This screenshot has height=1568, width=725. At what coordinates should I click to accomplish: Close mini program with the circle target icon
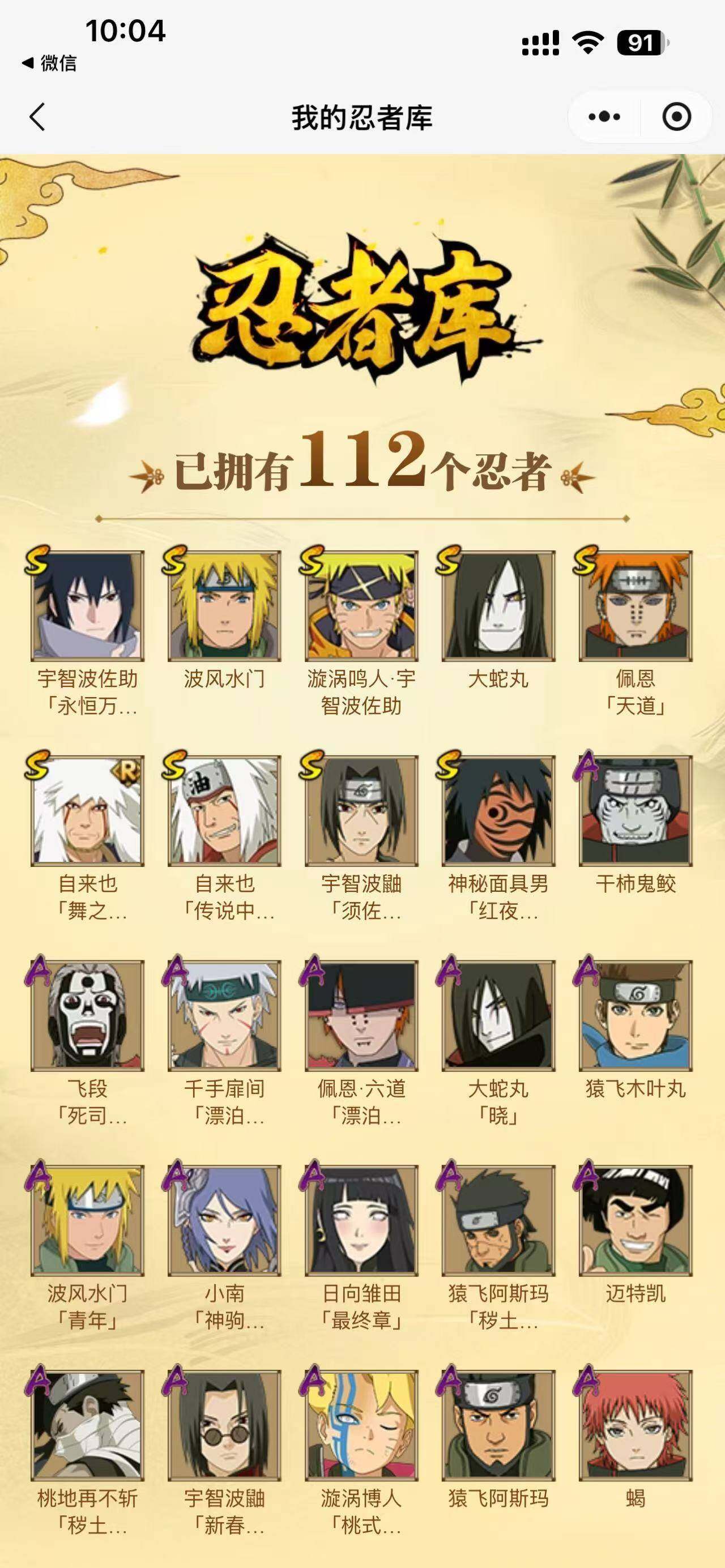676,117
